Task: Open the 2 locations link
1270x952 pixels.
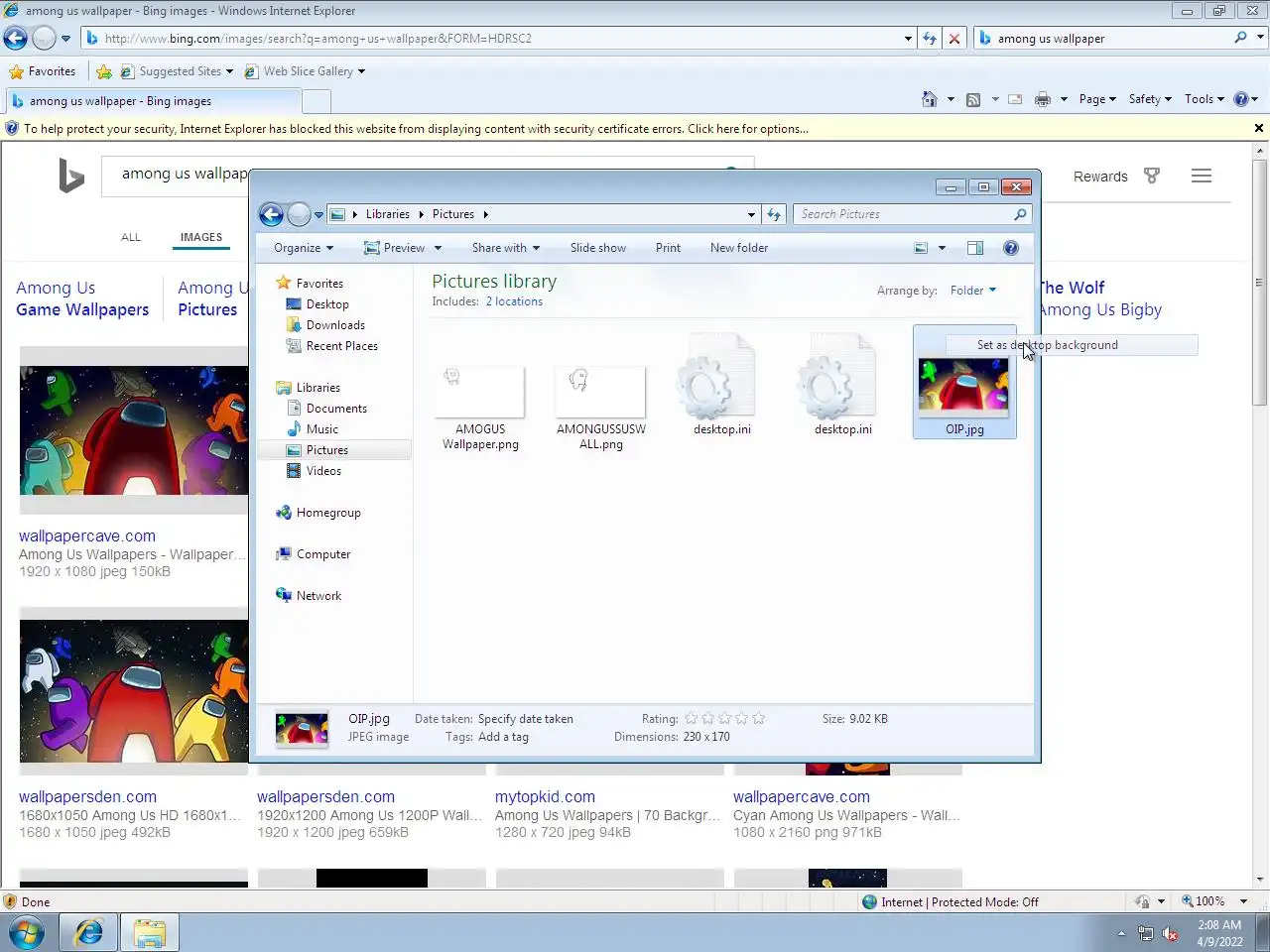Action: pyautogui.click(x=514, y=301)
